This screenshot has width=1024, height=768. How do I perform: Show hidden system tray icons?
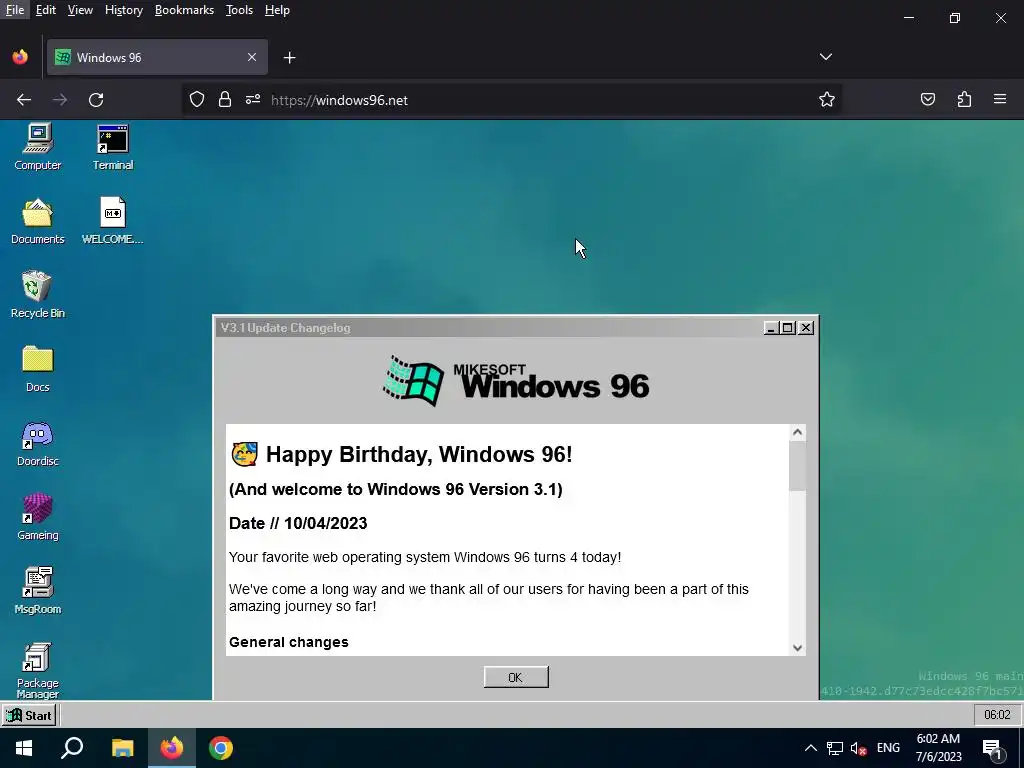click(810, 748)
